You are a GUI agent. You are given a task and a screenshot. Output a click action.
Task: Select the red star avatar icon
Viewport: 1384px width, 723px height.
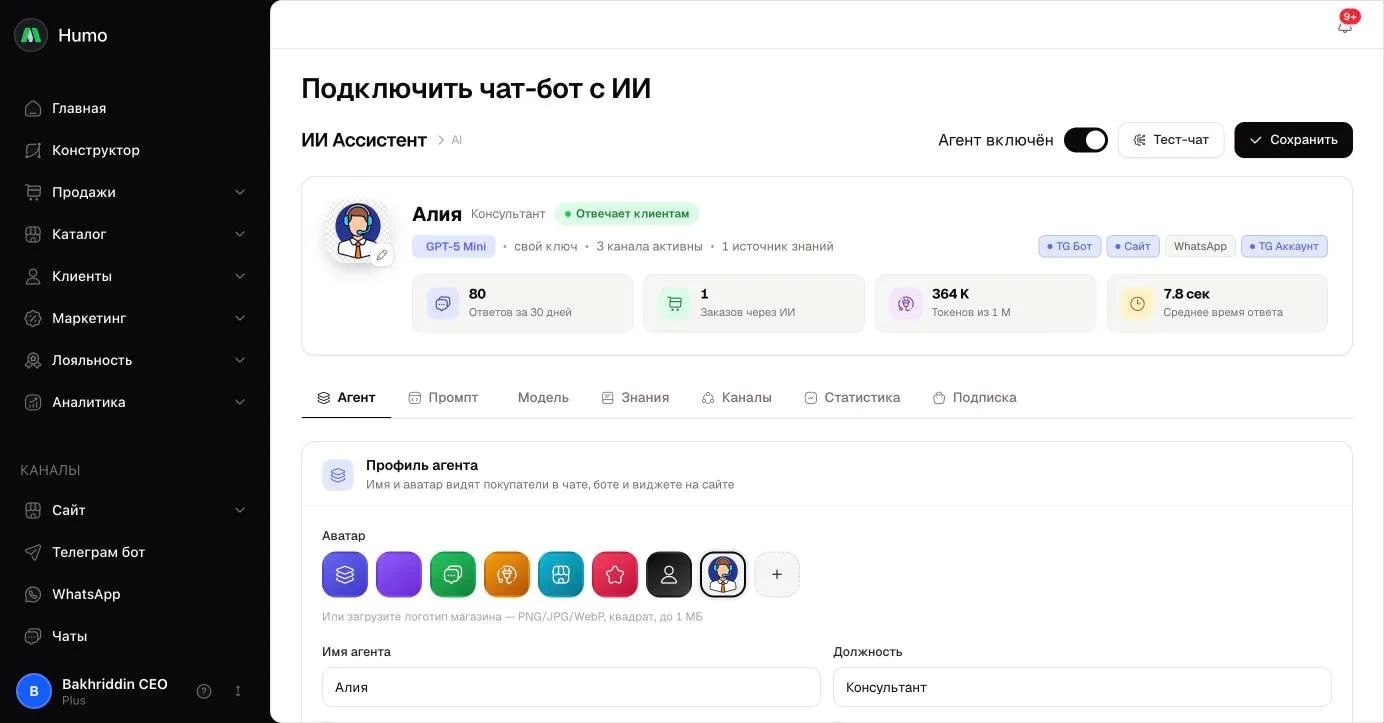coord(615,575)
